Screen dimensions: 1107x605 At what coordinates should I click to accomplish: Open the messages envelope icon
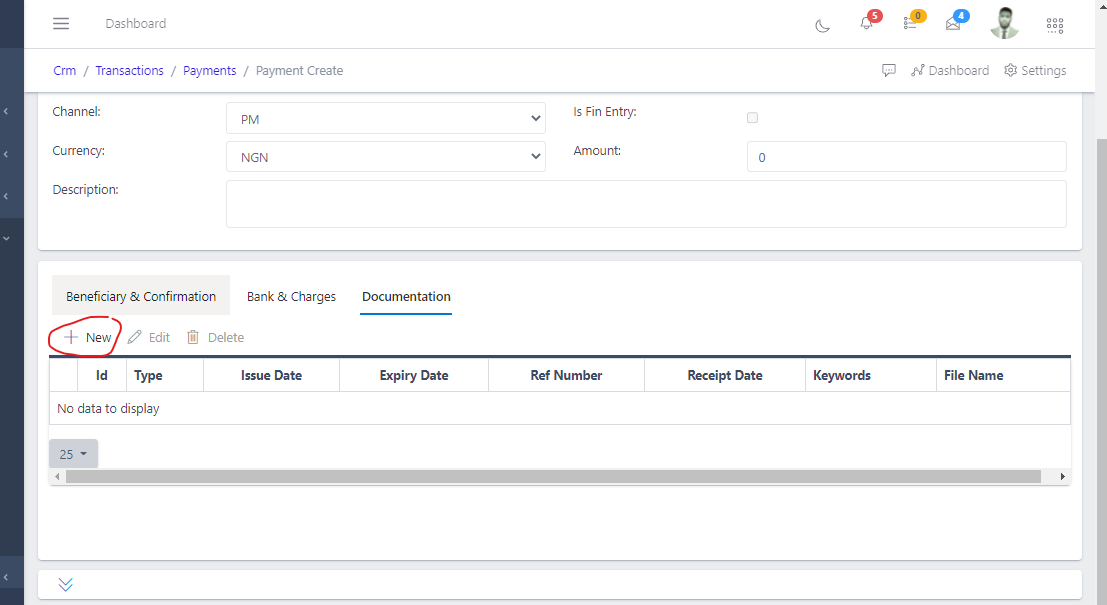tap(953, 24)
